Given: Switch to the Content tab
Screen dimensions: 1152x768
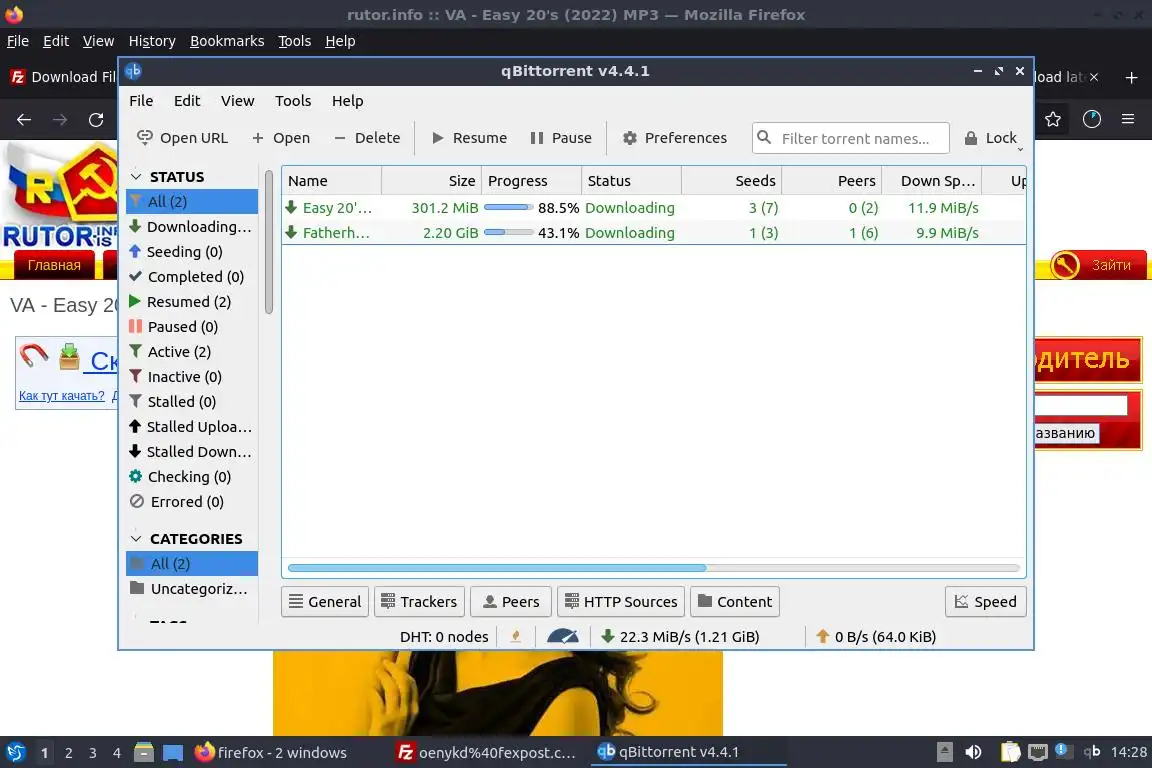Looking at the screenshot, I should click(735, 601).
